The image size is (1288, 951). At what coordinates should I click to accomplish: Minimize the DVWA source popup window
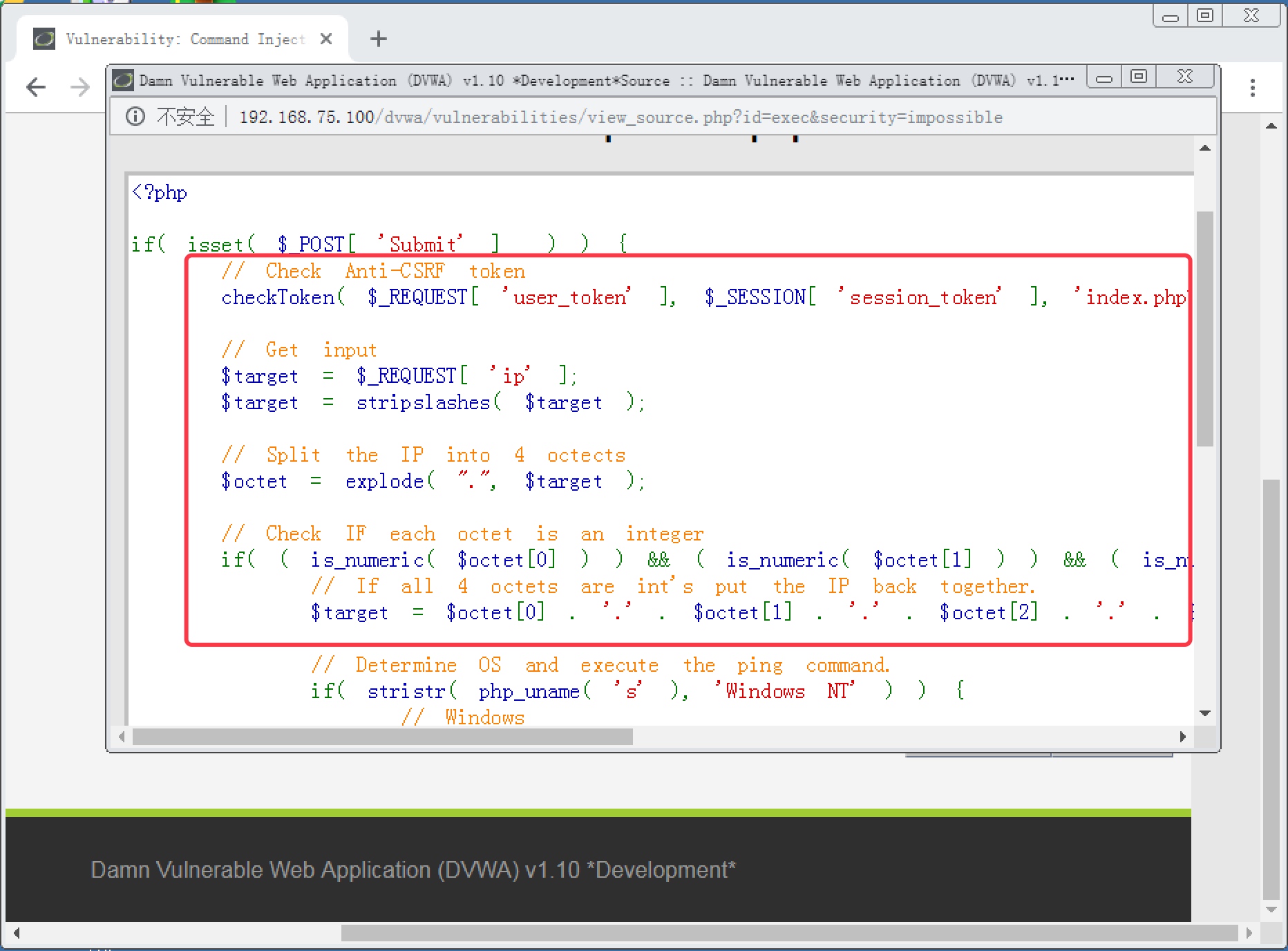(1104, 77)
